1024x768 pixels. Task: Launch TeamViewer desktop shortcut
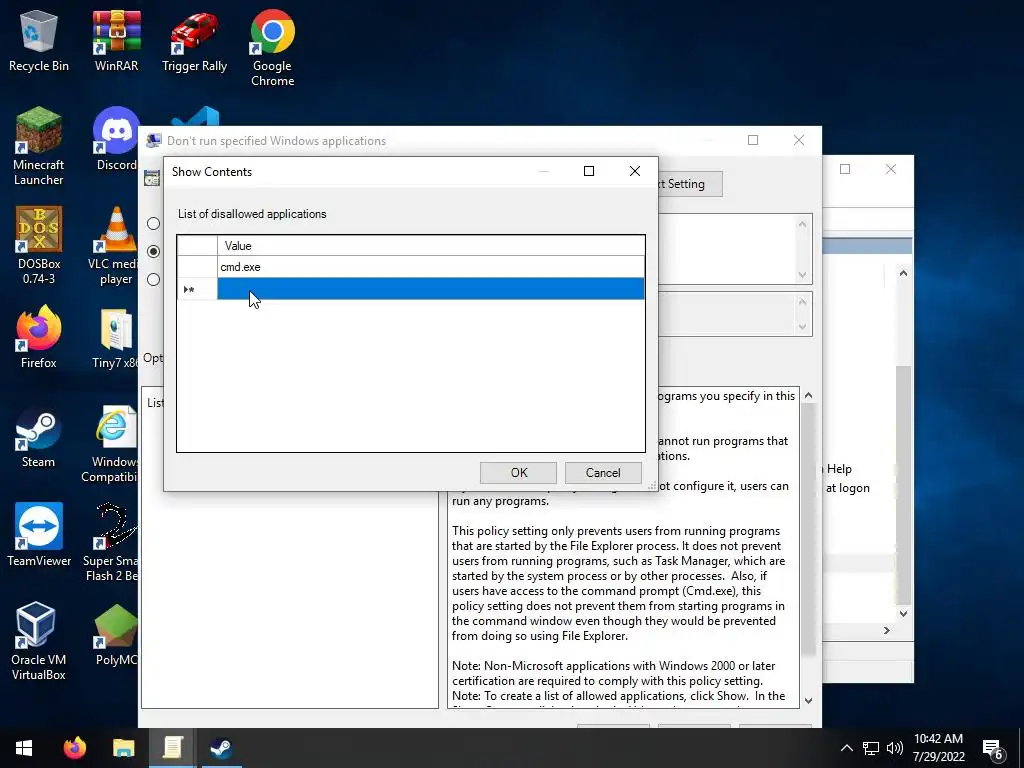39,536
